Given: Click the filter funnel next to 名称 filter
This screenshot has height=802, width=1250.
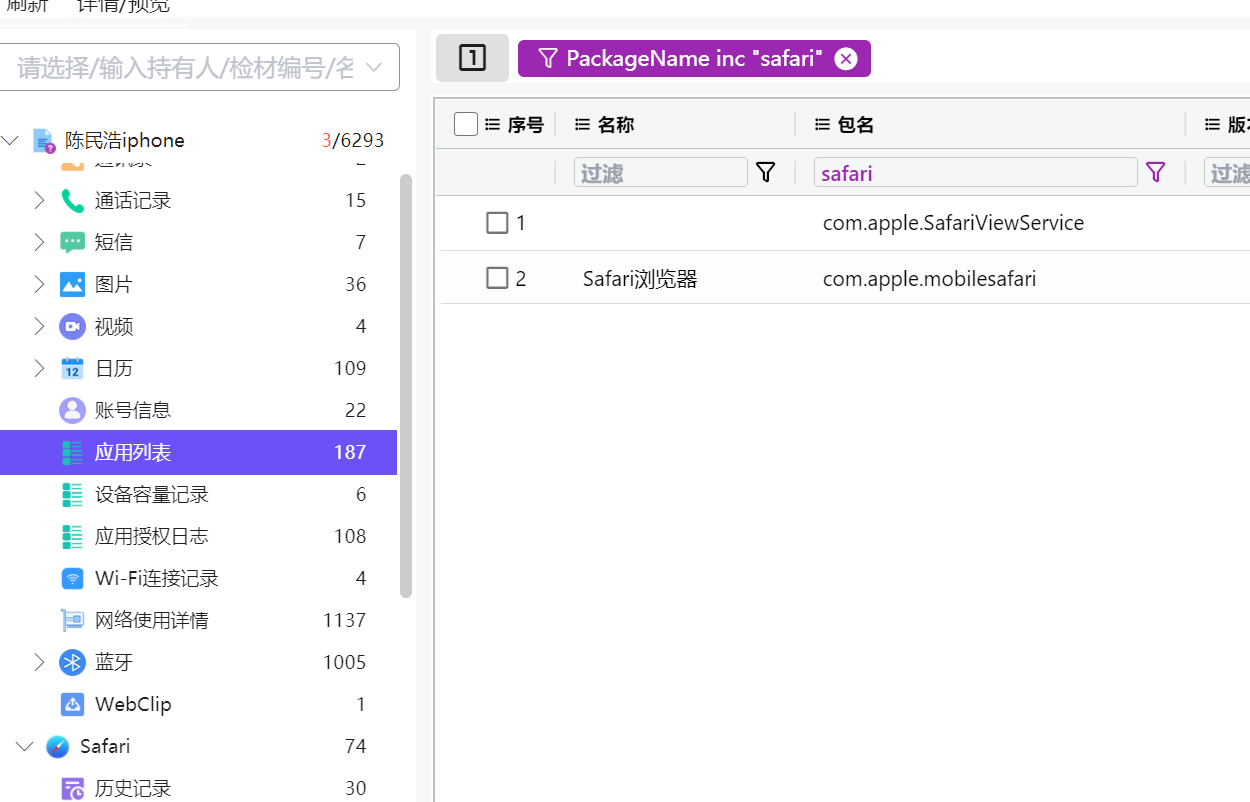Looking at the screenshot, I should pos(765,173).
